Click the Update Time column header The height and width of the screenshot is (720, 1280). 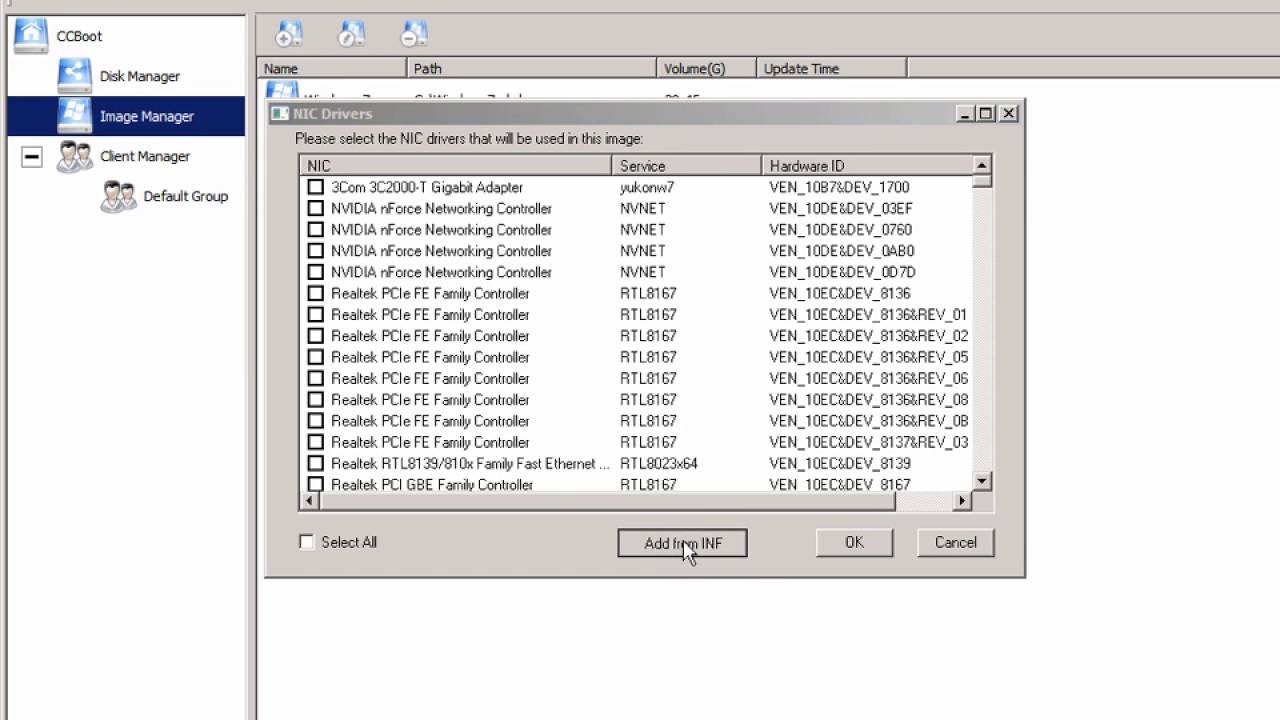(831, 69)
